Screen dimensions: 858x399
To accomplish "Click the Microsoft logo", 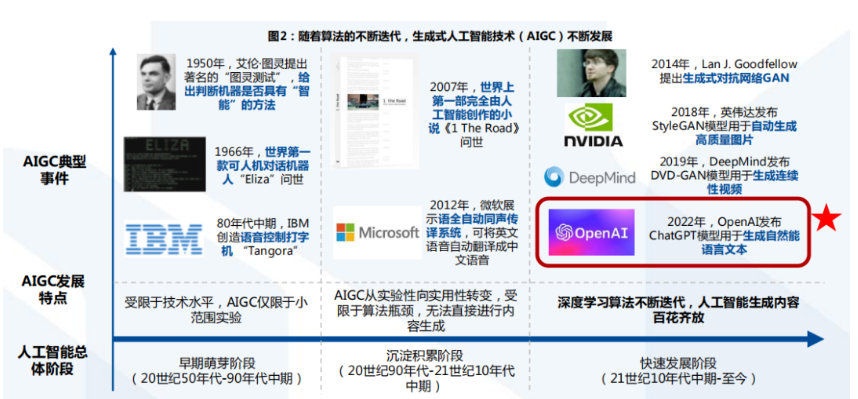I will click(378, 233).
